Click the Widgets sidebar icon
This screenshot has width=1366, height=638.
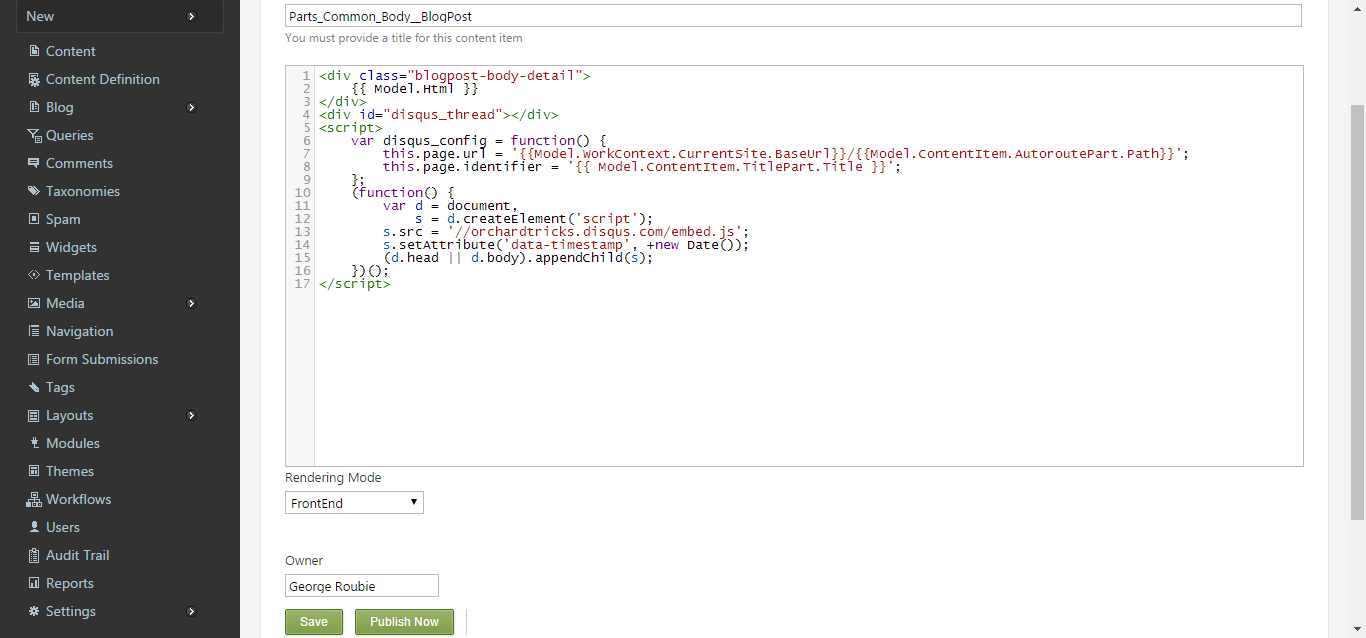(34, 247)
